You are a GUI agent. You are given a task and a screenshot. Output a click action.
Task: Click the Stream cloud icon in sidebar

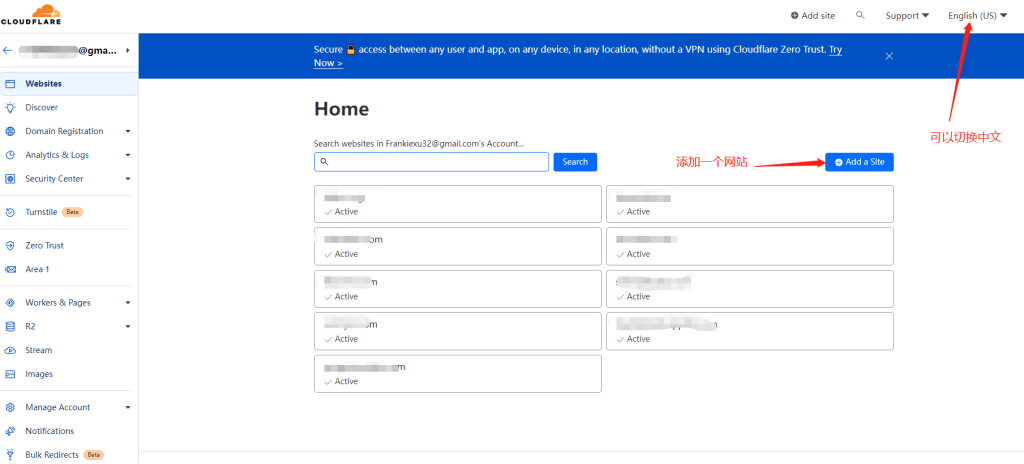click(x=10, y=350)
